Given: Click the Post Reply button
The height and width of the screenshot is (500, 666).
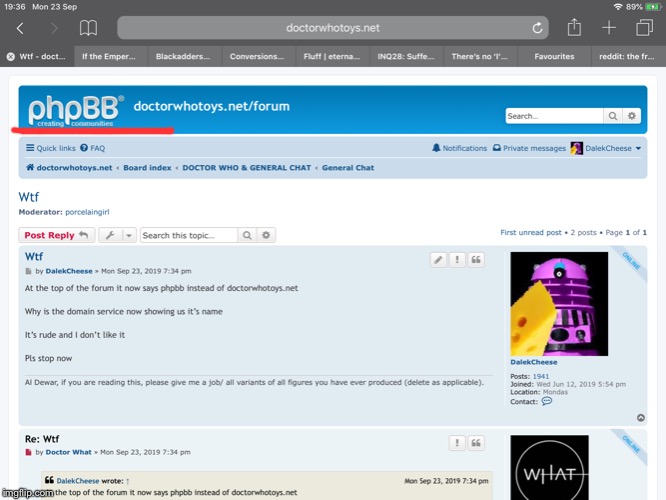Looking at the screenshot, I should coord(56,235).
